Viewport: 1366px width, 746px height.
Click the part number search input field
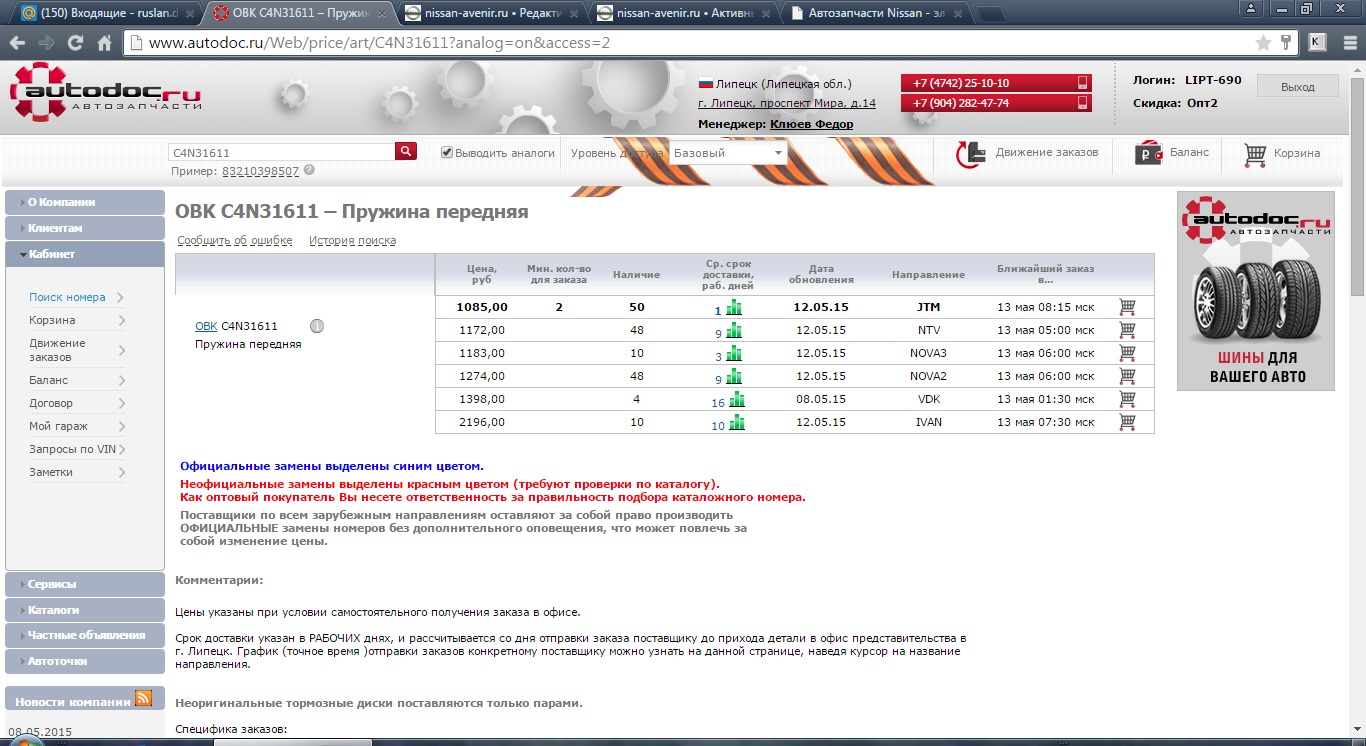(282, 152)
